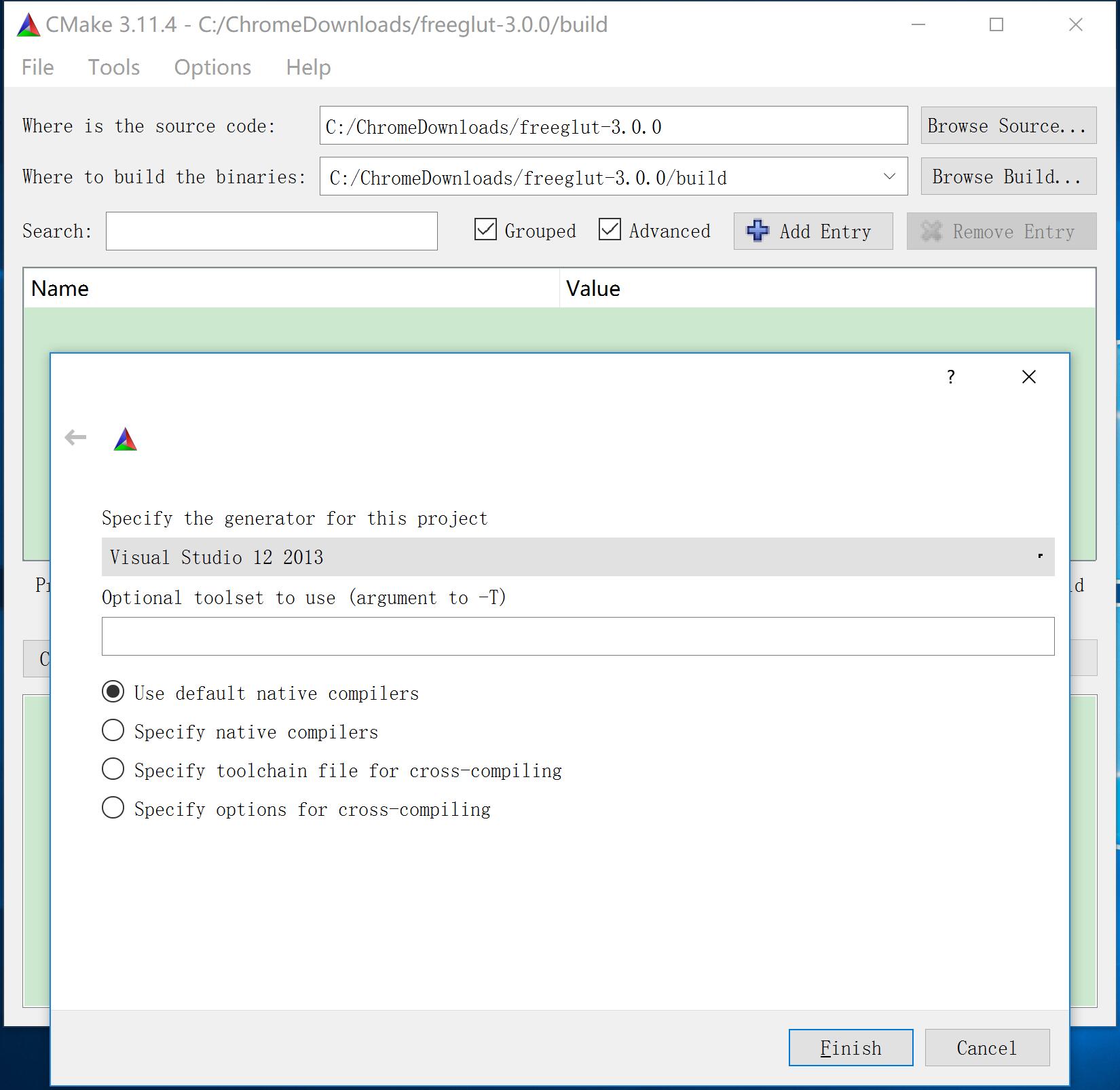This screenshot has height=1090, width=1120.
Task: Click the Browse Build... button
Action: 1009,176
